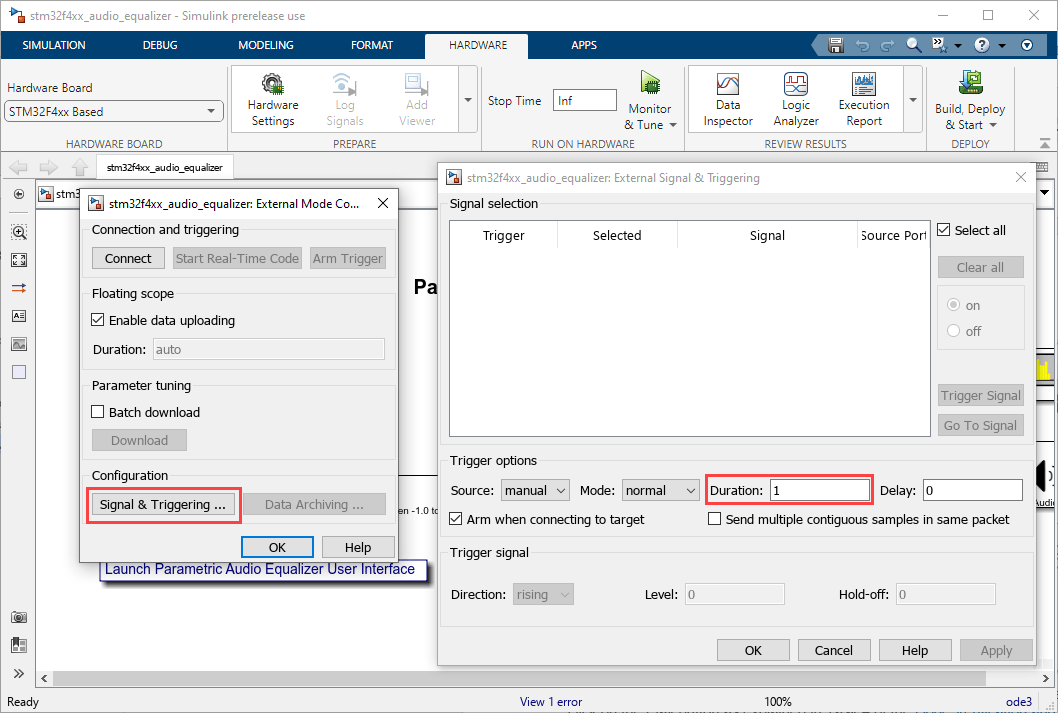Save the model with floppy disk icon
Viewport: 1058px width, 713px height.
click(x=836, y=45)
